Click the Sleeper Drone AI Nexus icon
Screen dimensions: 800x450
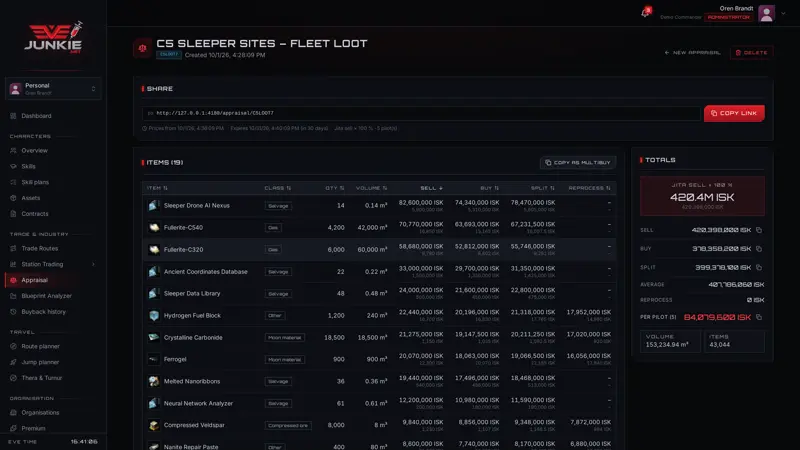tap(154, 206)
